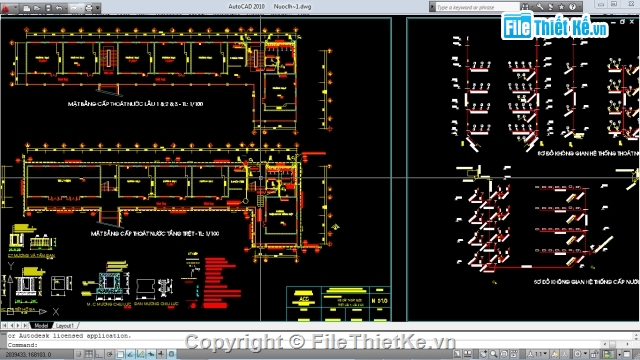Go to next layout tab arrow
Image resolution: width=640 pixels, height=360 pixels.
click(18, 326)
